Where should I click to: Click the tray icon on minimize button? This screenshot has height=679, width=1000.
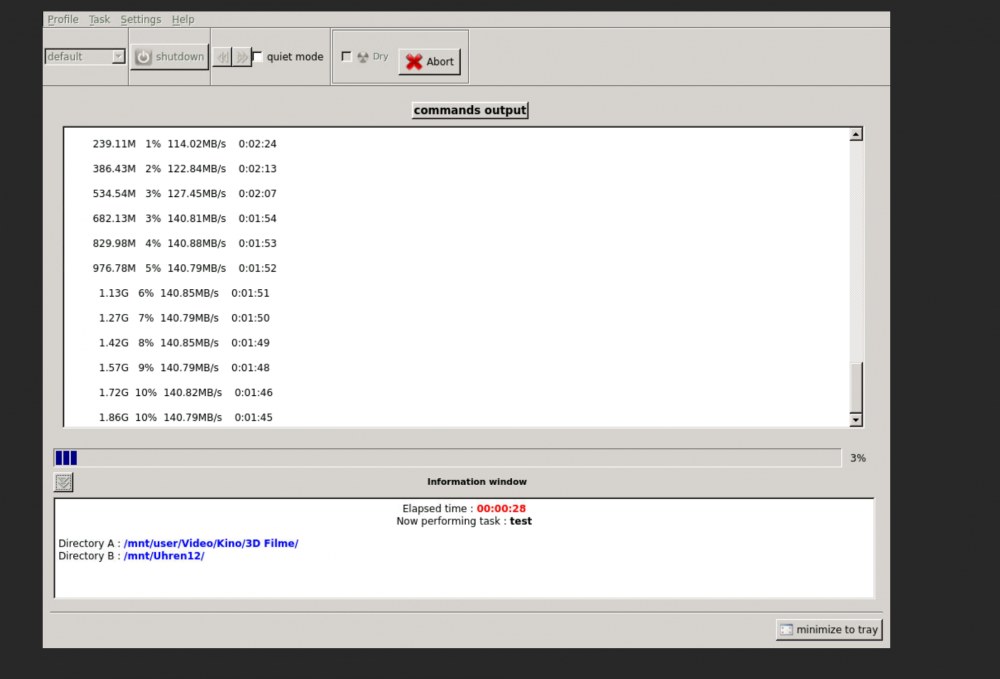point(786,629)
